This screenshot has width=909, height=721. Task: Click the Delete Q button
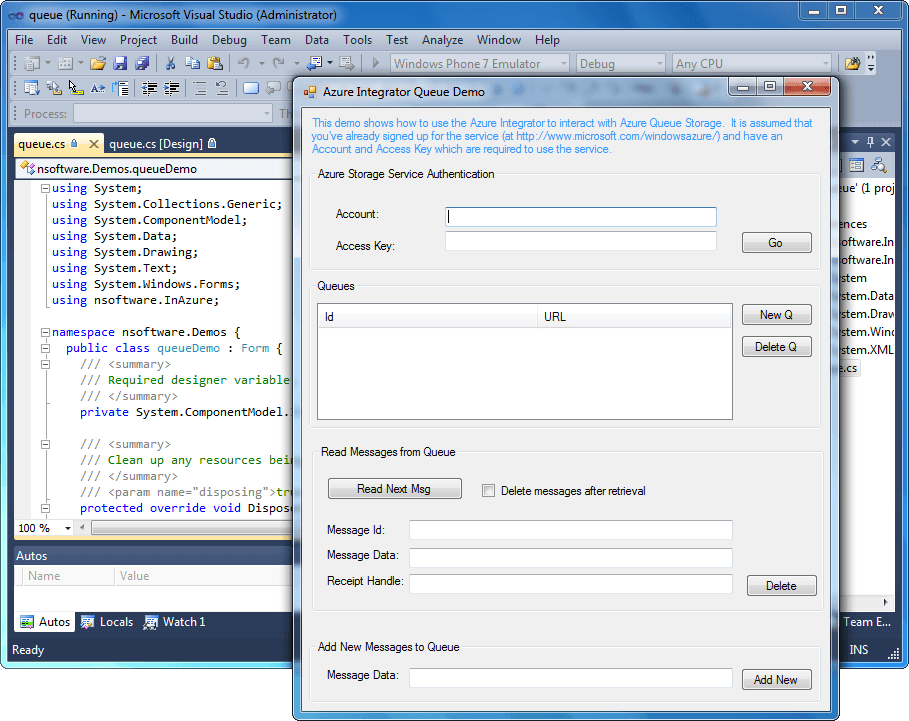coord(776,347)
